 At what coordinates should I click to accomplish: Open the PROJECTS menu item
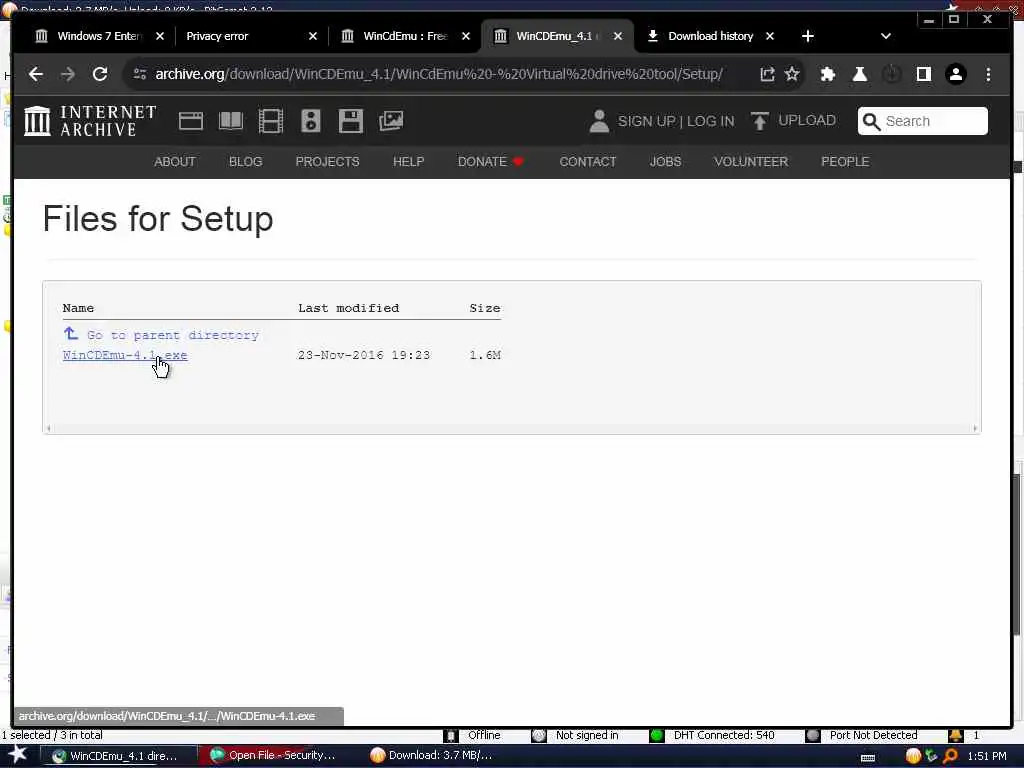327,161
